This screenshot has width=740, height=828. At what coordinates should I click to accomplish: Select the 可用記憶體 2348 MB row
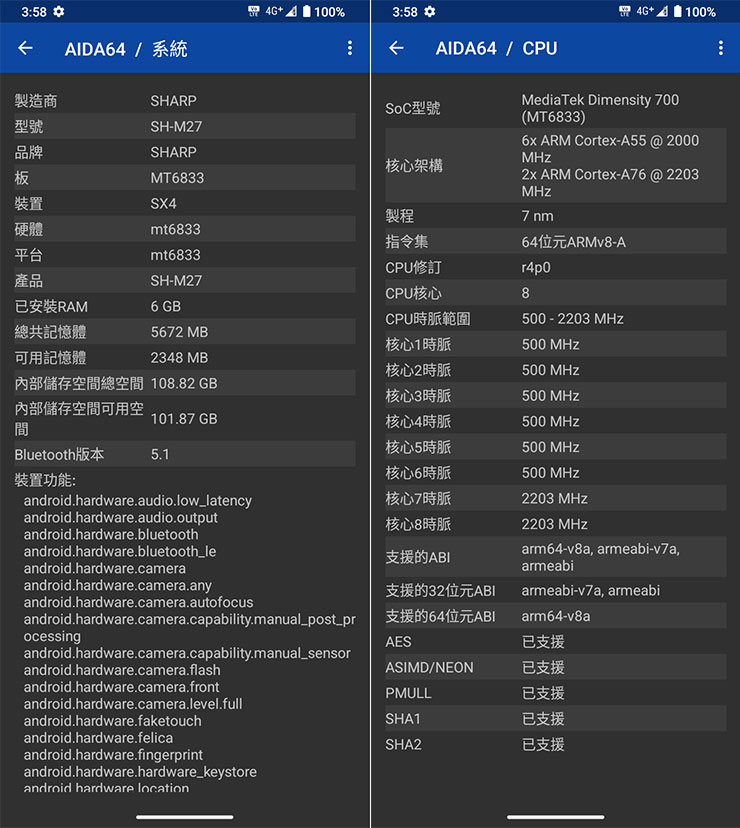[184, 357]
